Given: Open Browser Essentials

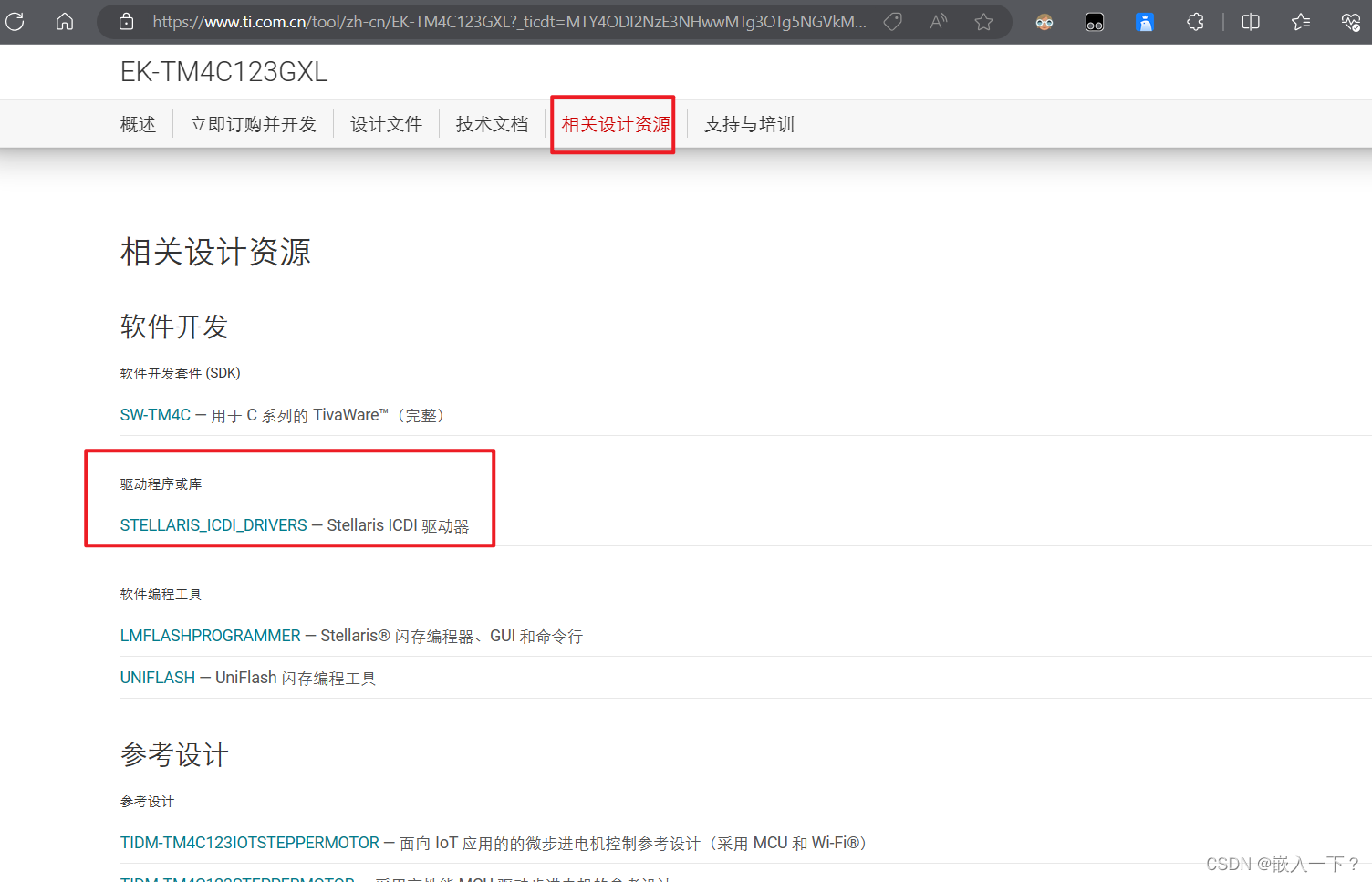Looking at the screenshot, I should coord(1351,21).
